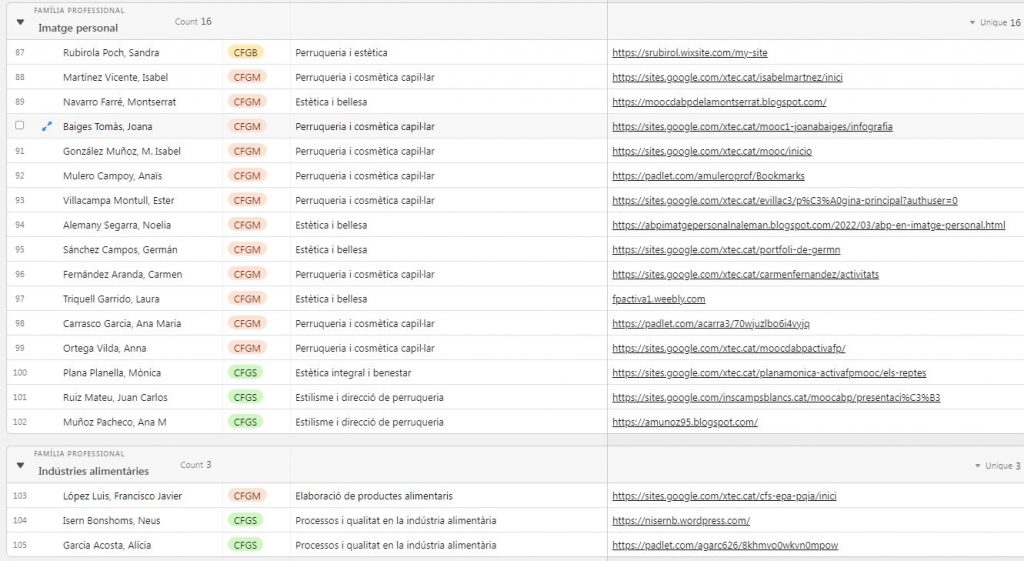
Task: Collapse the Indústries alimentàries group
Action: pyautogui.click(x=20, y=466)
